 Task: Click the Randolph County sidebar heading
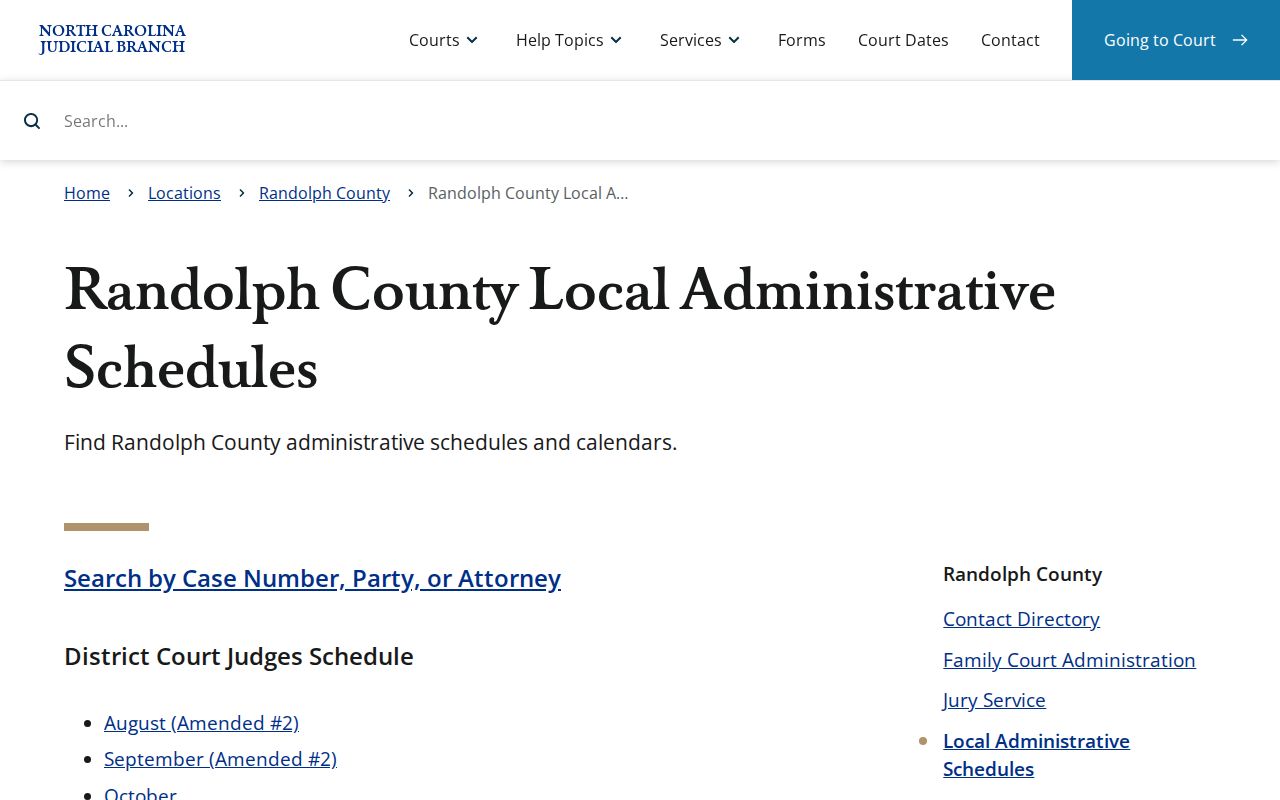pyautogui.click(x=1022, y=574)
